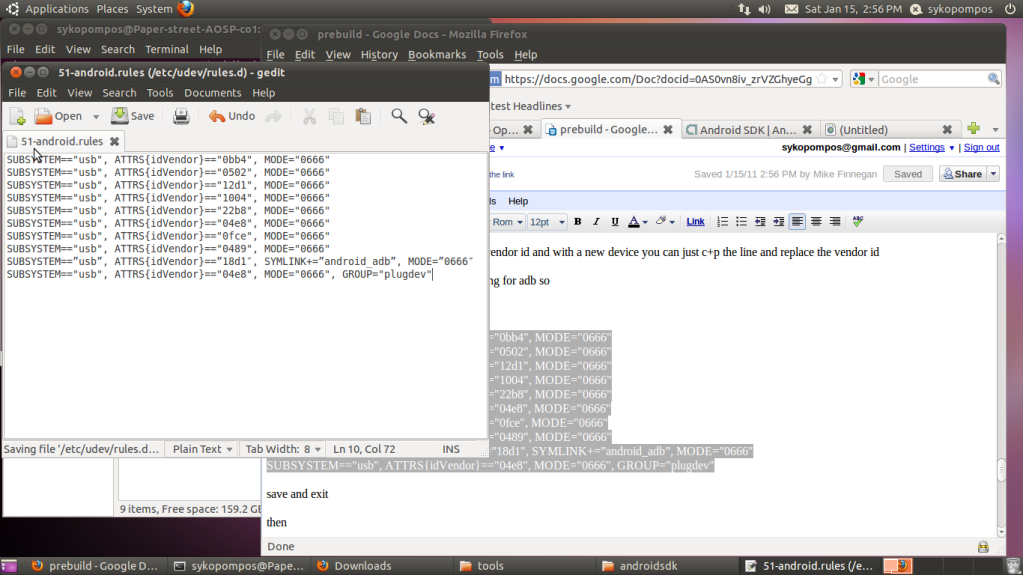The image size is (1023, 575).
Task: Insert a numbered list in Google Docs
Action: click(x=722, y=222)
